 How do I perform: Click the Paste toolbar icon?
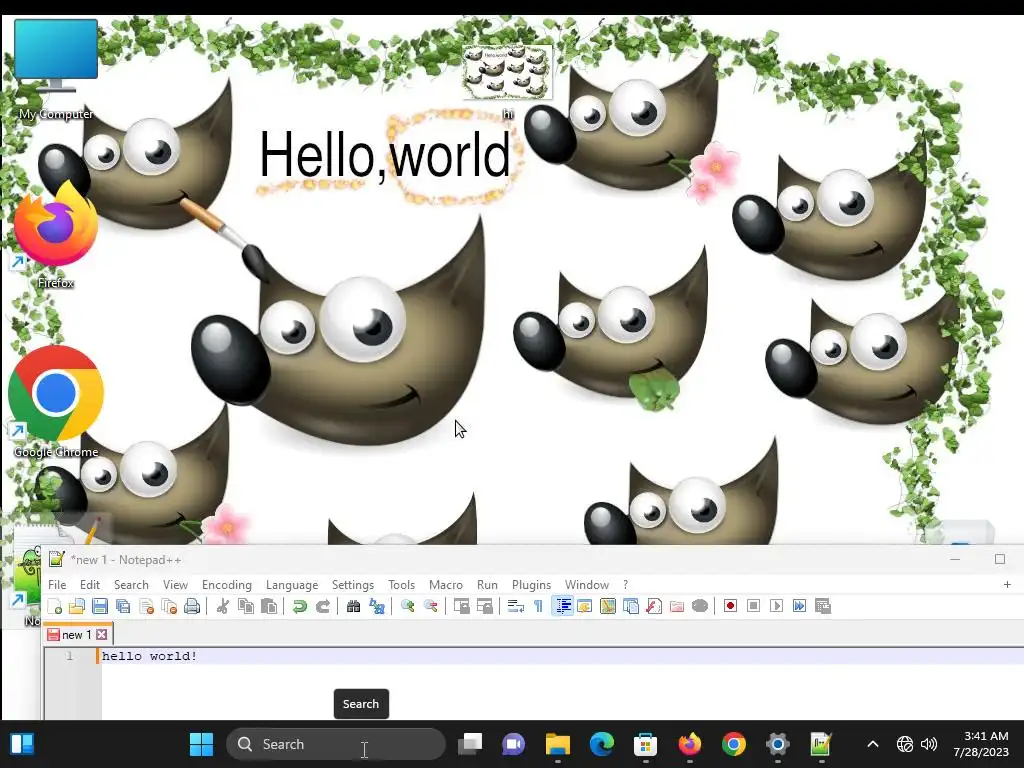tap(269, 607)
